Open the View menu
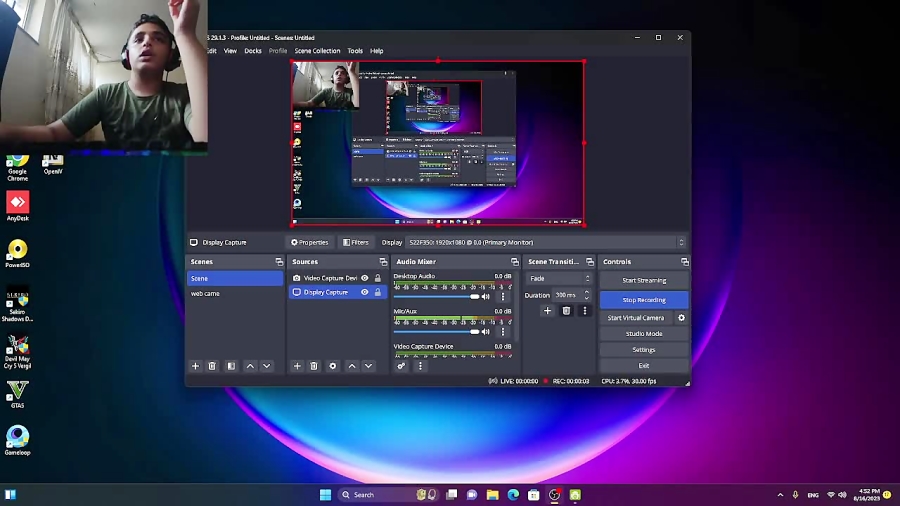Image resolution: width=900 pixels, height=506 pixels. coord(230,51)
